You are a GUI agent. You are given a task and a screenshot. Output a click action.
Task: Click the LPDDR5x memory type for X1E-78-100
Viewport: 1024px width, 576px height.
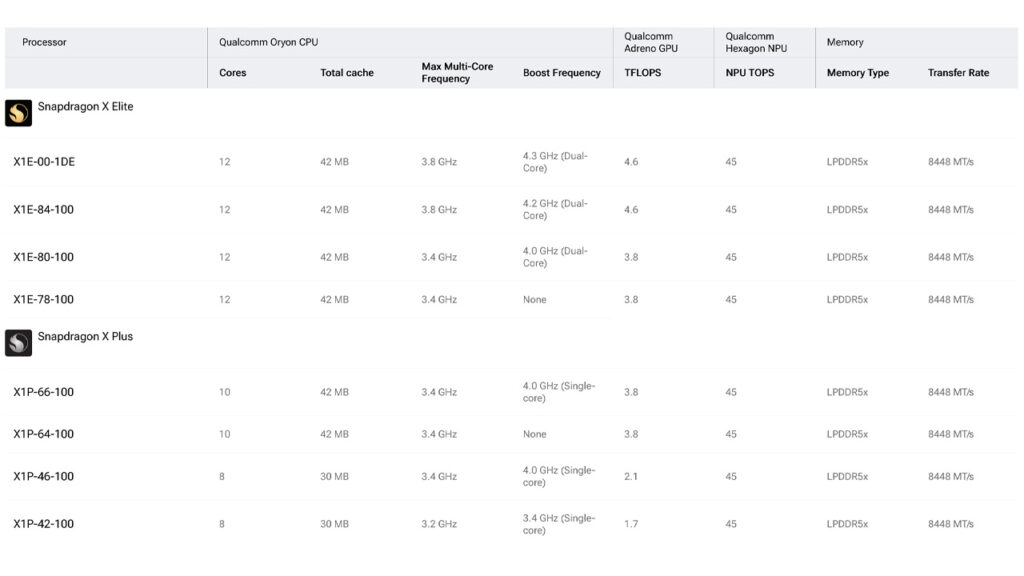pos(847,300)
